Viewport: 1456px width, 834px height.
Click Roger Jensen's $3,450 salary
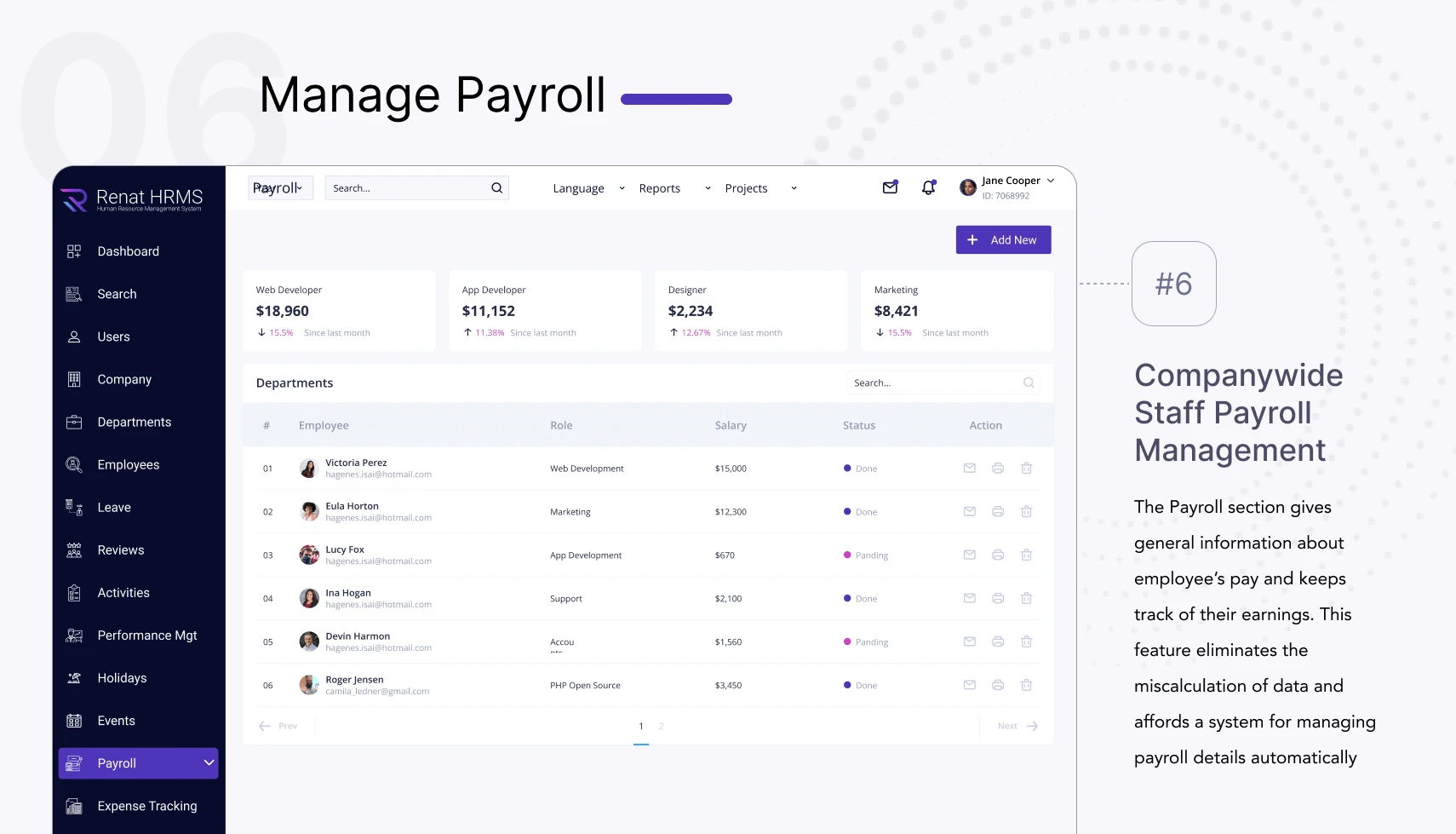click(x=728, y=685)
